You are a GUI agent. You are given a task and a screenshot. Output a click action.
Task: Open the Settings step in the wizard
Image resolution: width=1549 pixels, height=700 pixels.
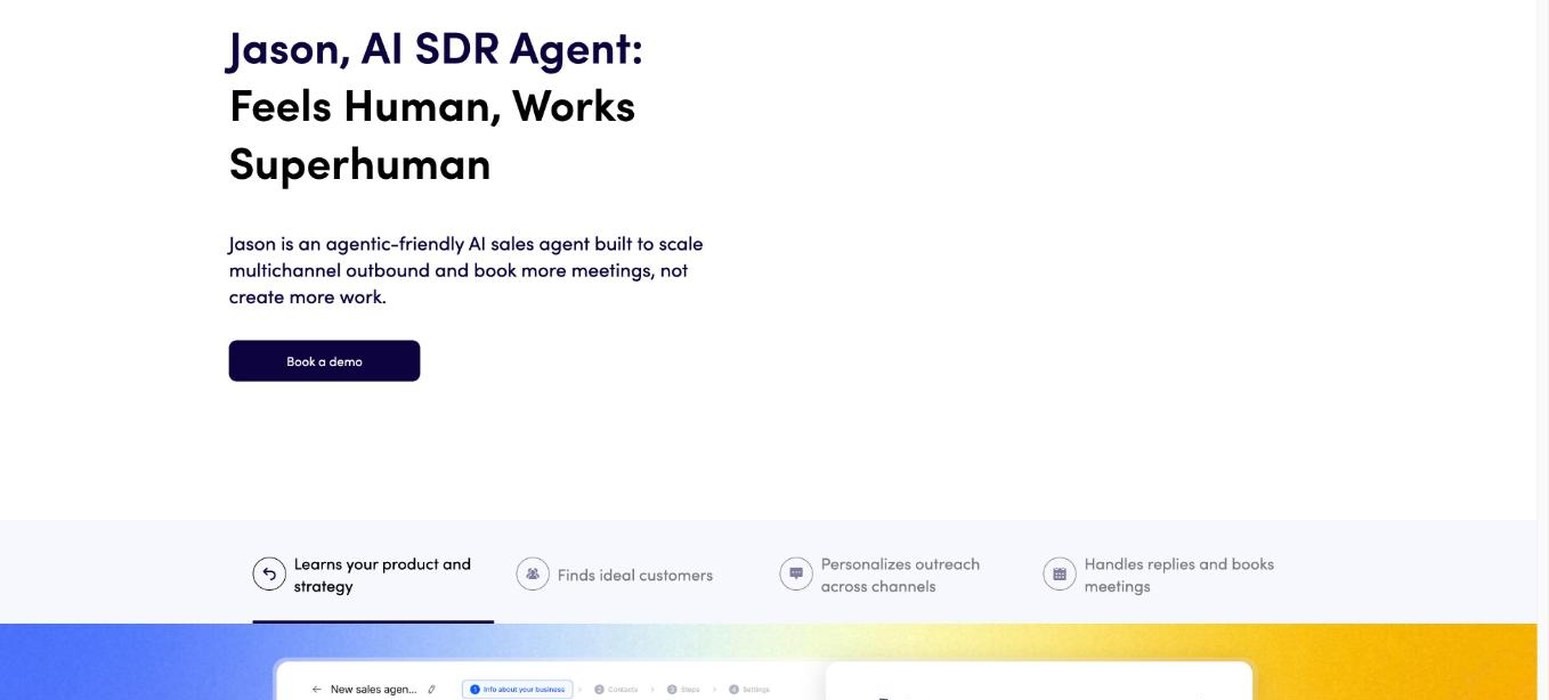(749, 689)
